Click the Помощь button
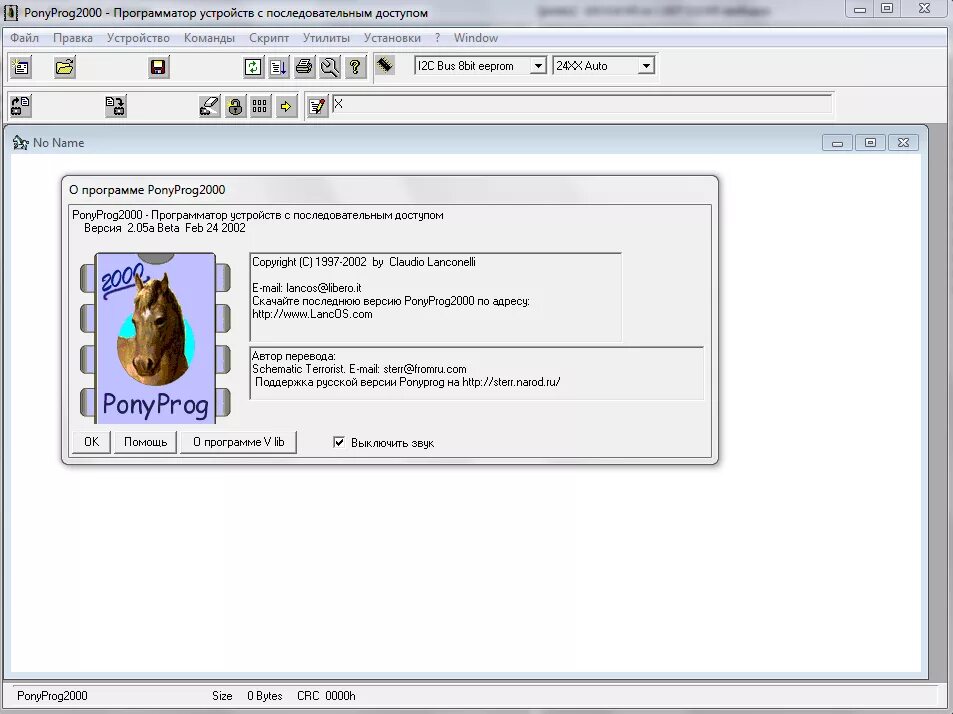The height and width of the screenshot is (714, 953). pos(145,442)
